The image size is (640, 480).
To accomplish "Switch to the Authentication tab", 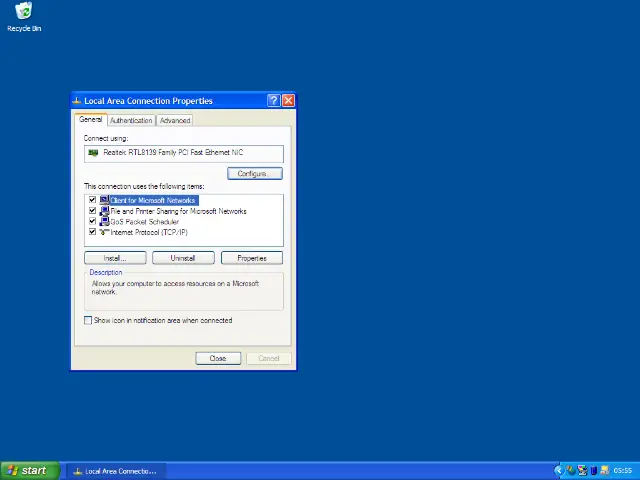I will click(131, 120).
